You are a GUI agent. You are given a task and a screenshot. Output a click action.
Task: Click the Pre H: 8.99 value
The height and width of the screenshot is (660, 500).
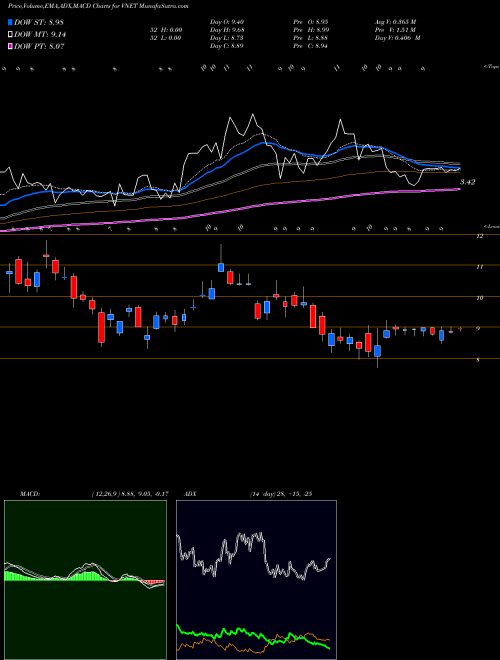click(311, 30)
